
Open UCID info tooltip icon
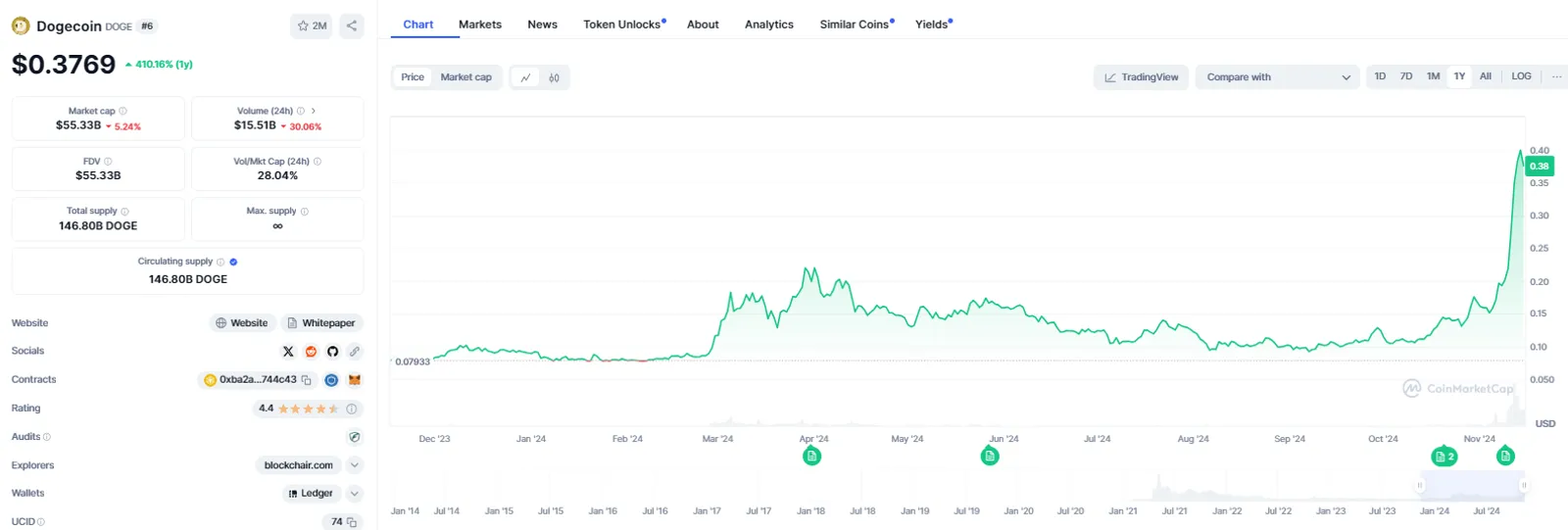[41, 522]
